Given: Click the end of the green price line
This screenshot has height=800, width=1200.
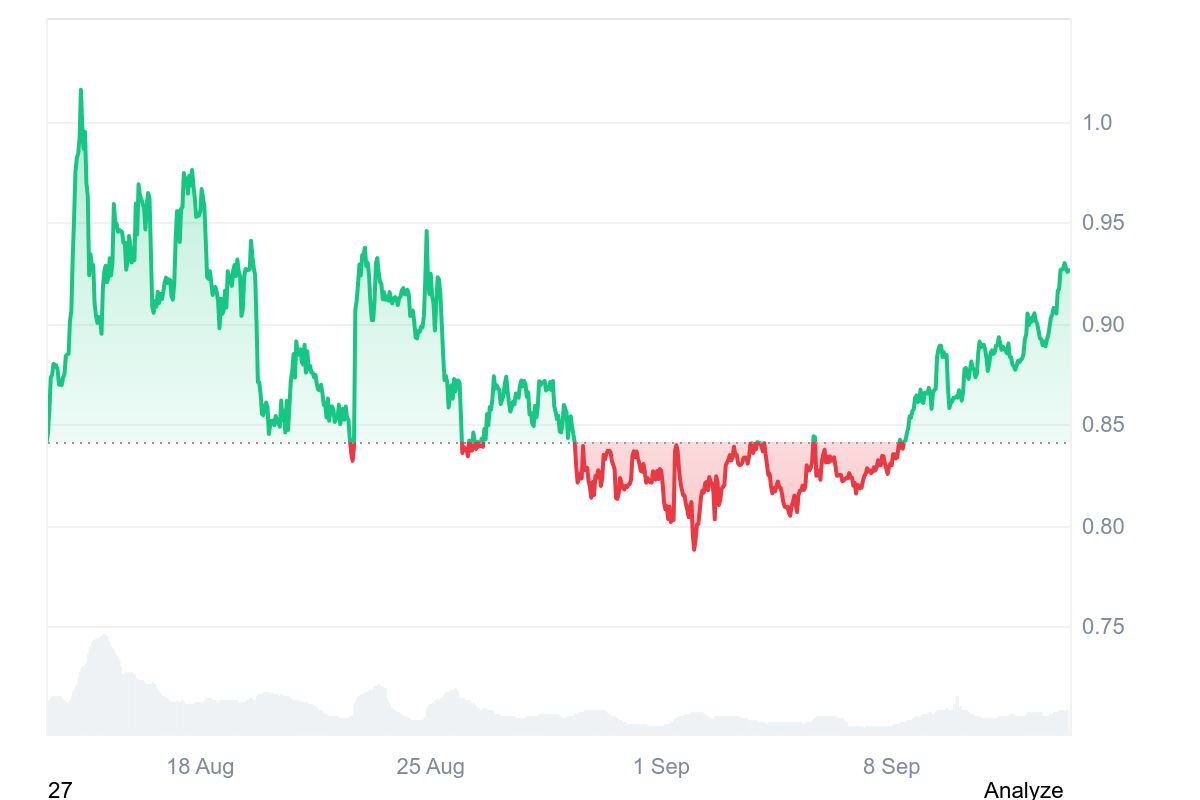Looking at the screenshot, I should click(x=1067, y=270).
